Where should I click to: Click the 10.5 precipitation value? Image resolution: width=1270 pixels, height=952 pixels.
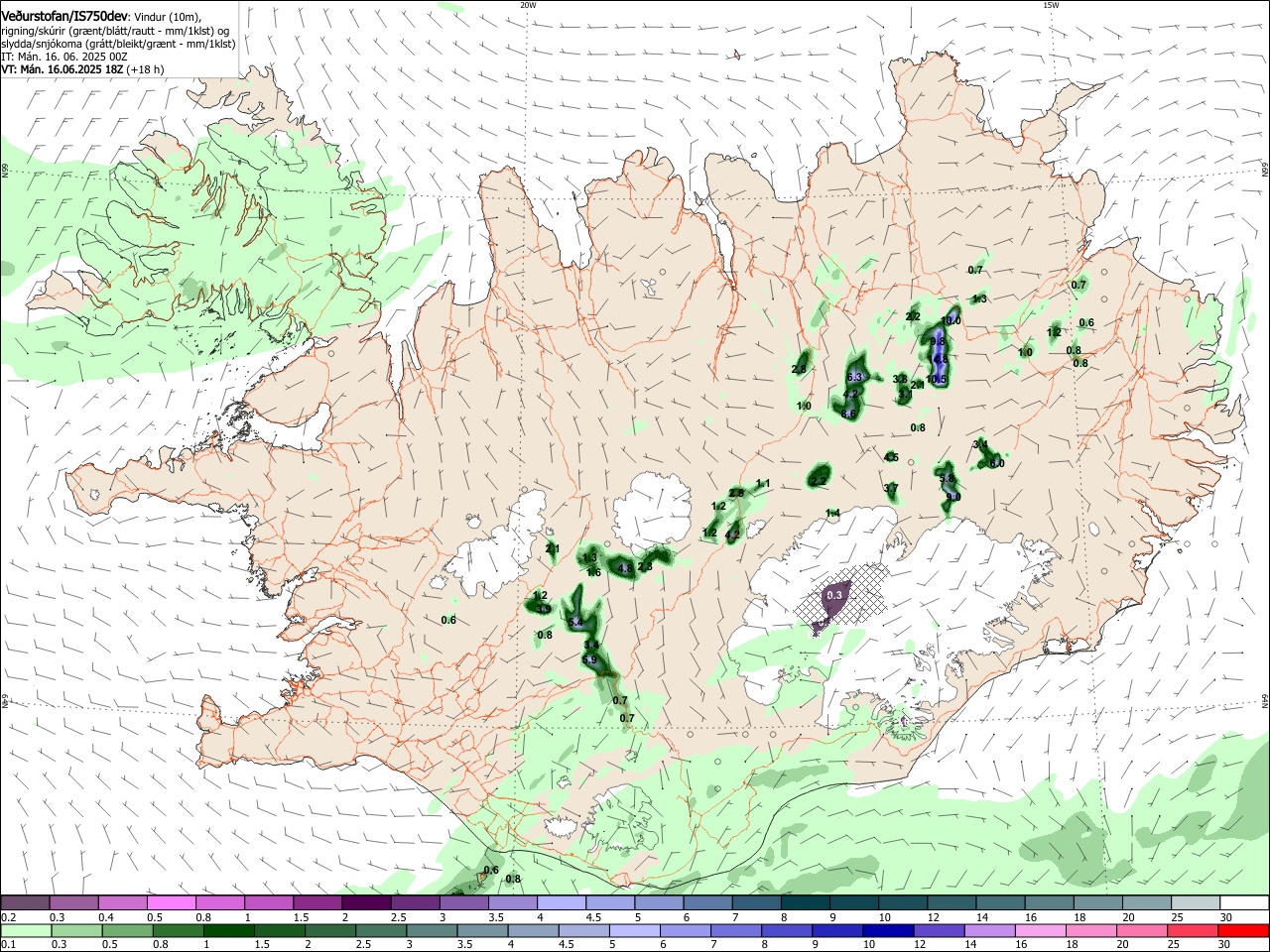[x=937, y=380]
